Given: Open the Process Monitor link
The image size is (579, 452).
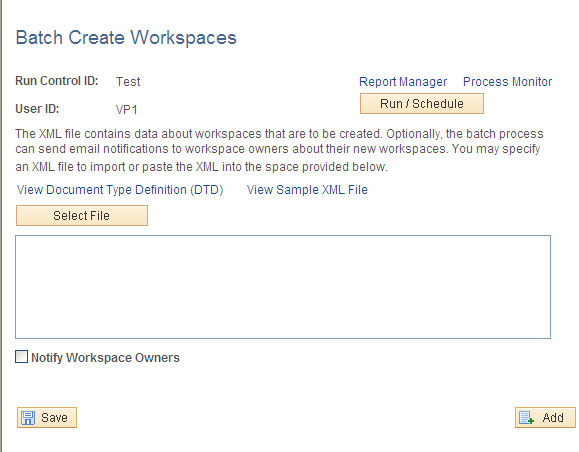Looking at the screenshot, I should point(507,82).
